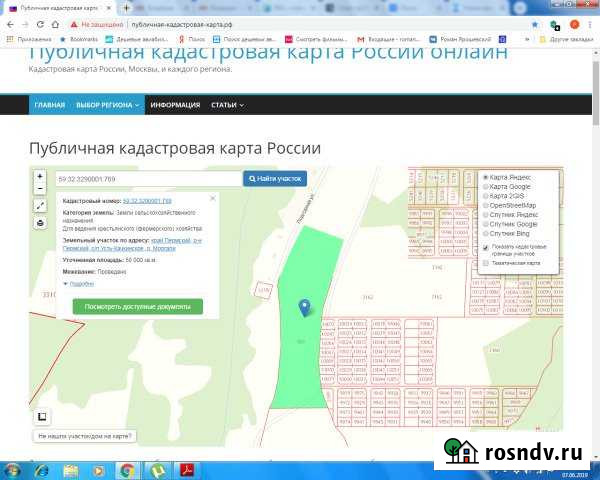Open browser home page
This screenshot has width=600, height=480.
pyautogui.click(x=55, y=24)
